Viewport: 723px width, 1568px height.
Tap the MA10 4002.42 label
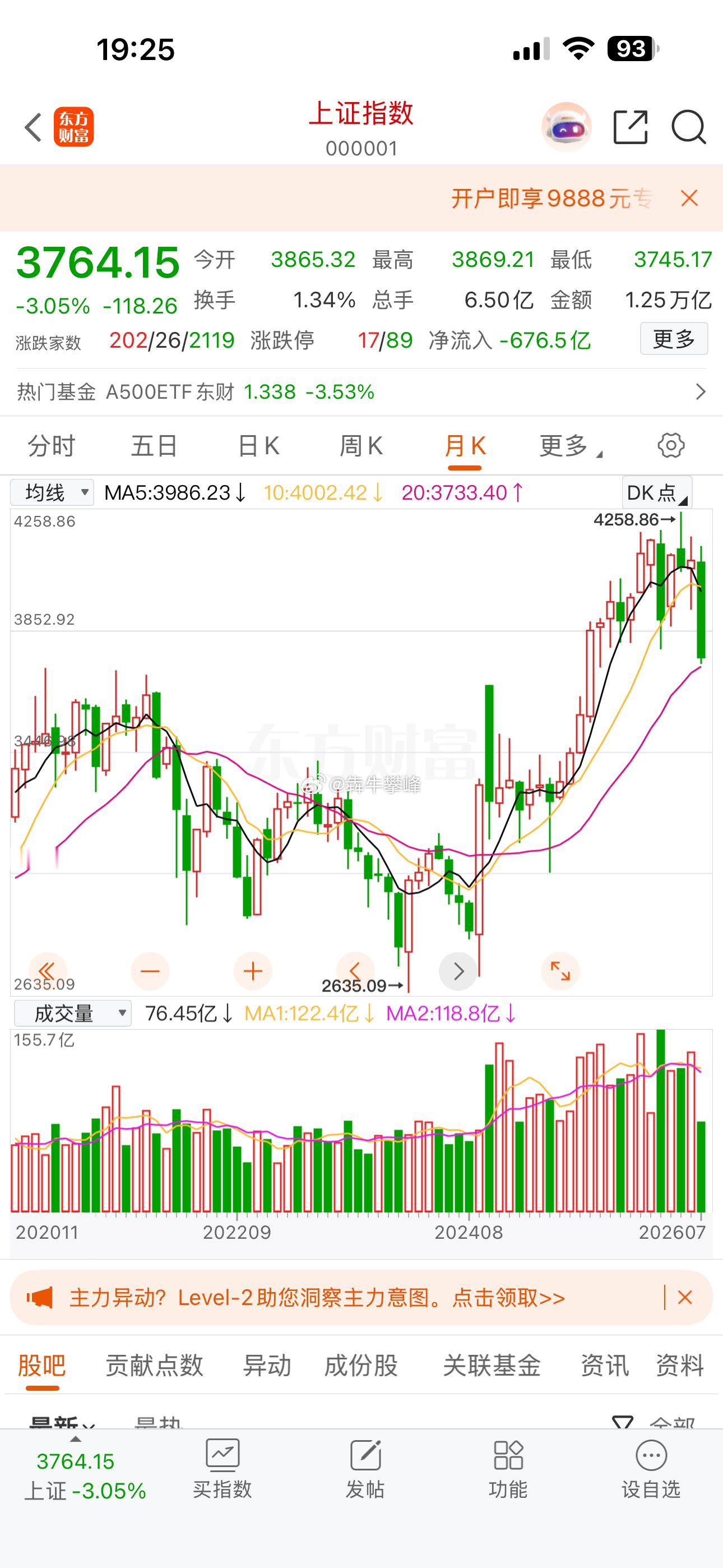pyautogui.click(x=323, y=492)
